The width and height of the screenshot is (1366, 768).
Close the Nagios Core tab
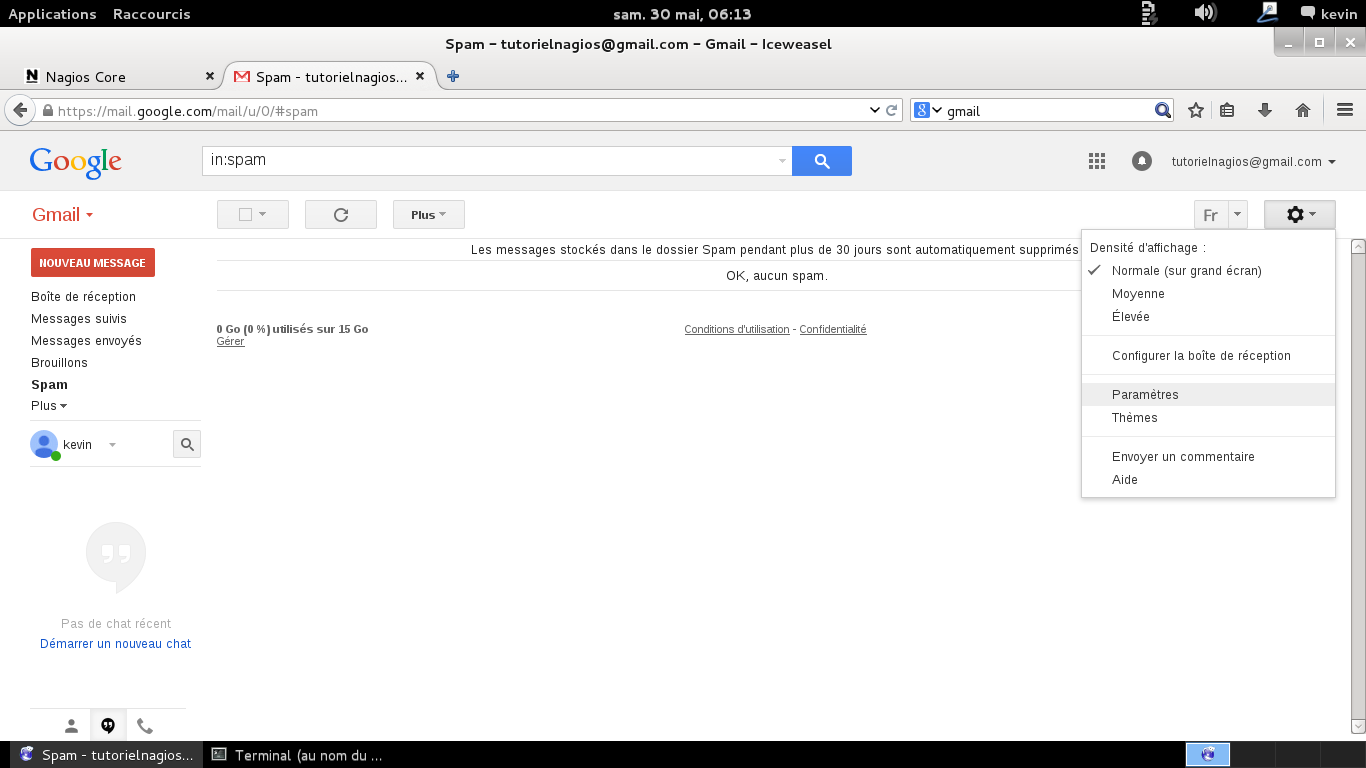click(209, 76)
